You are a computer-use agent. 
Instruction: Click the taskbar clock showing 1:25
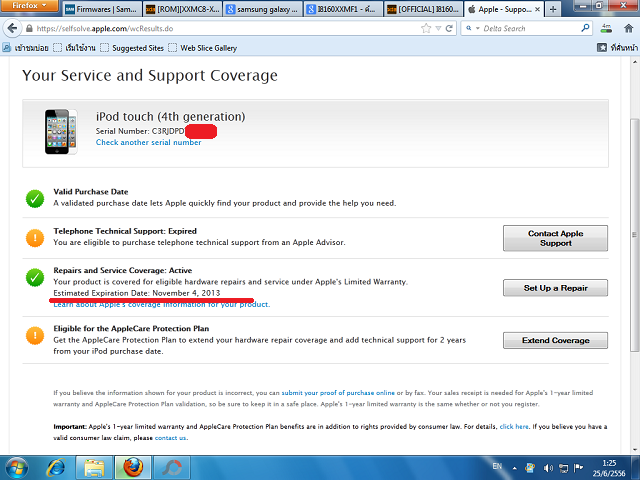coord(609,468)
